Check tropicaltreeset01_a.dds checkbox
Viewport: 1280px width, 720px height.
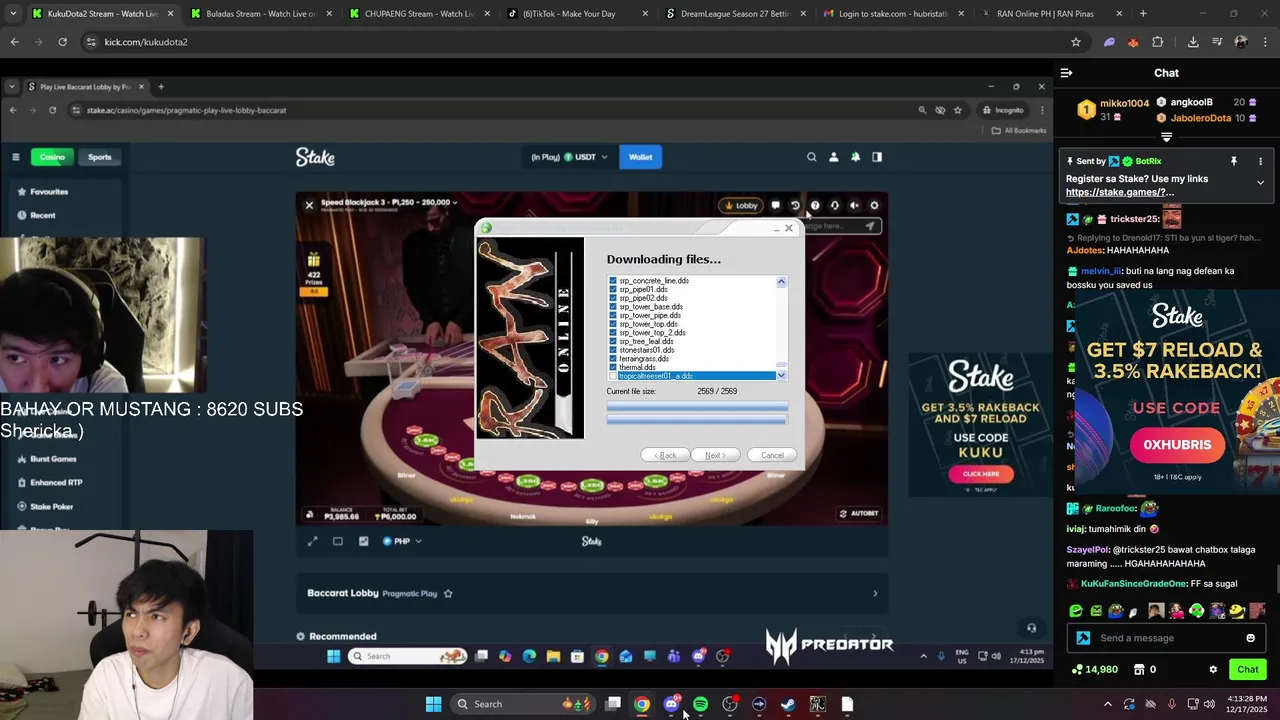pyautogui.click(x=613, y=376)
